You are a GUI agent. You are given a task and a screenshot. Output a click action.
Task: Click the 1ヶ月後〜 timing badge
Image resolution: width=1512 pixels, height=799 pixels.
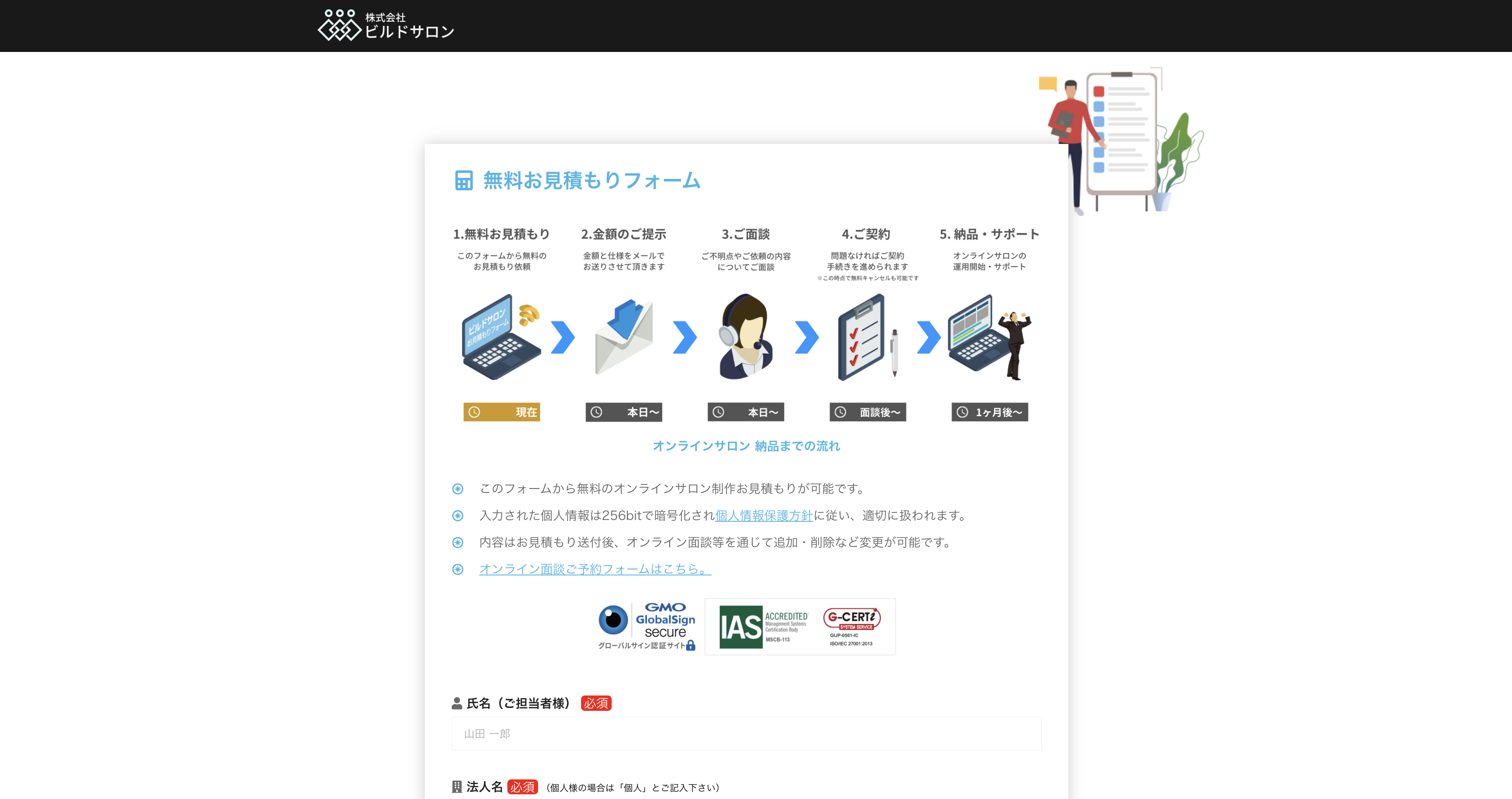[990, 412]
